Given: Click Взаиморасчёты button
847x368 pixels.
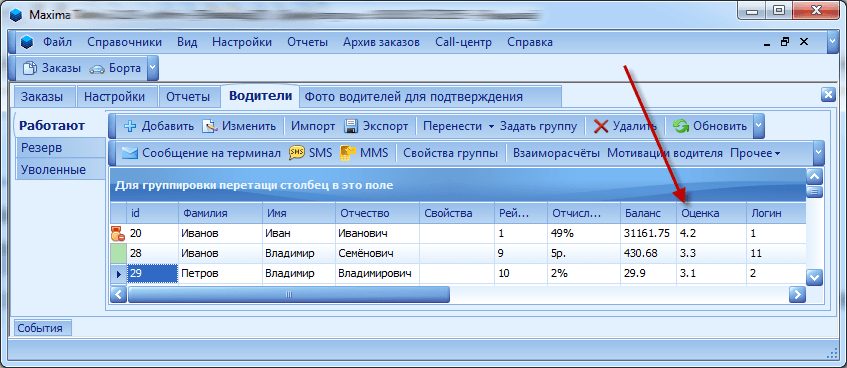Looking at the screenshot, I should (x=556, y=153).
